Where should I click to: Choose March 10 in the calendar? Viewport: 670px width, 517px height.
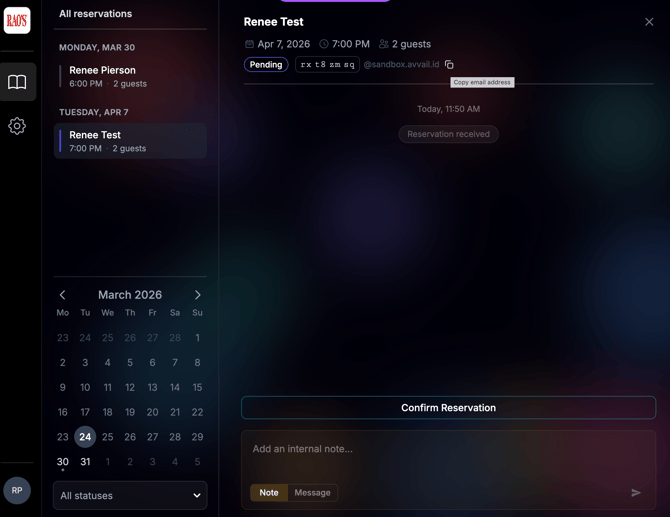click(x=85, y=387)
